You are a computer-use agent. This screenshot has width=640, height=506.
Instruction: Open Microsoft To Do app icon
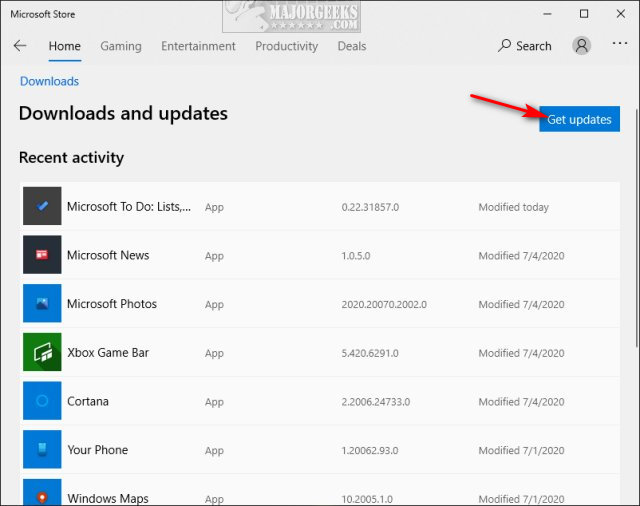42,206
